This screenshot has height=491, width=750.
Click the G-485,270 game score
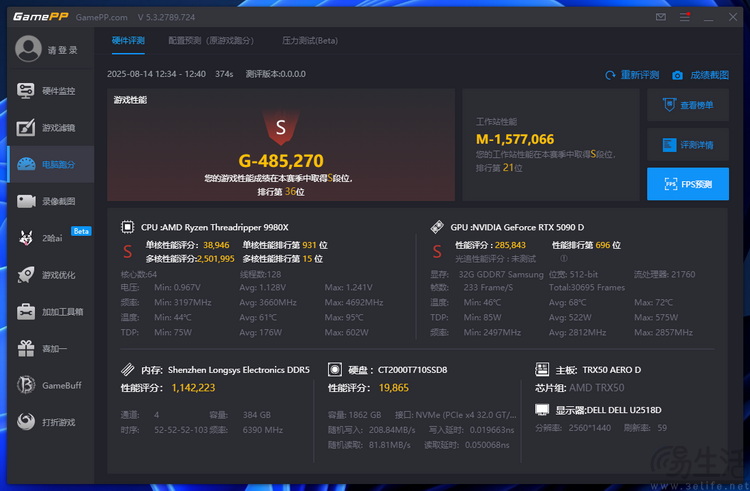point(281,161)
